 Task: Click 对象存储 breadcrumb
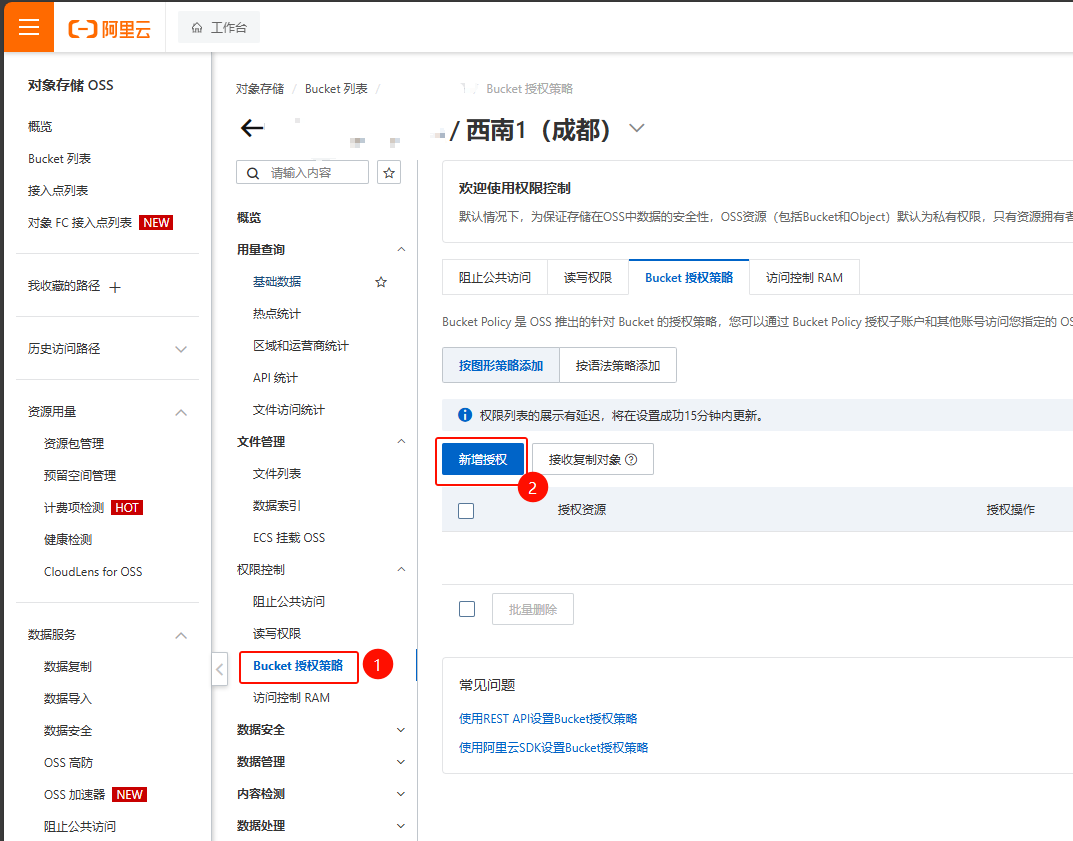[260, 89]
